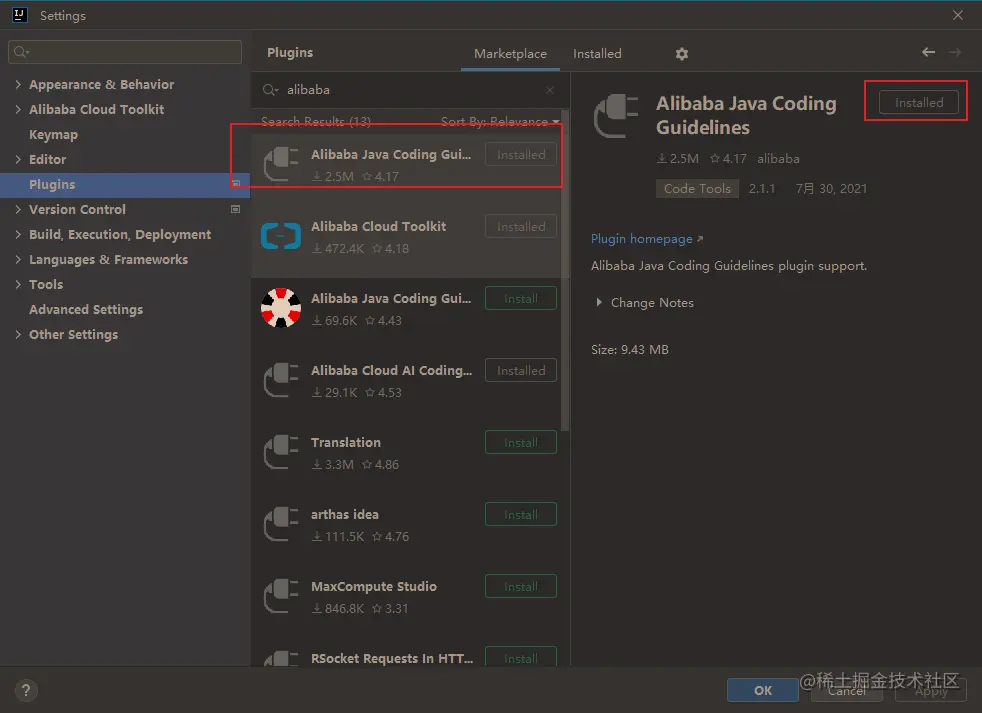Click the red-white Alibaba Java Coding Guidelines icon
982x713 pixels.
(x=281, y=308)
